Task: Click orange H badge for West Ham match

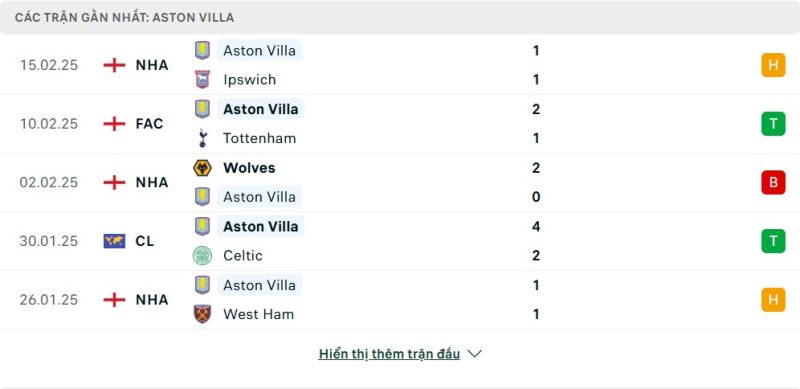Action: coord(773,300)
